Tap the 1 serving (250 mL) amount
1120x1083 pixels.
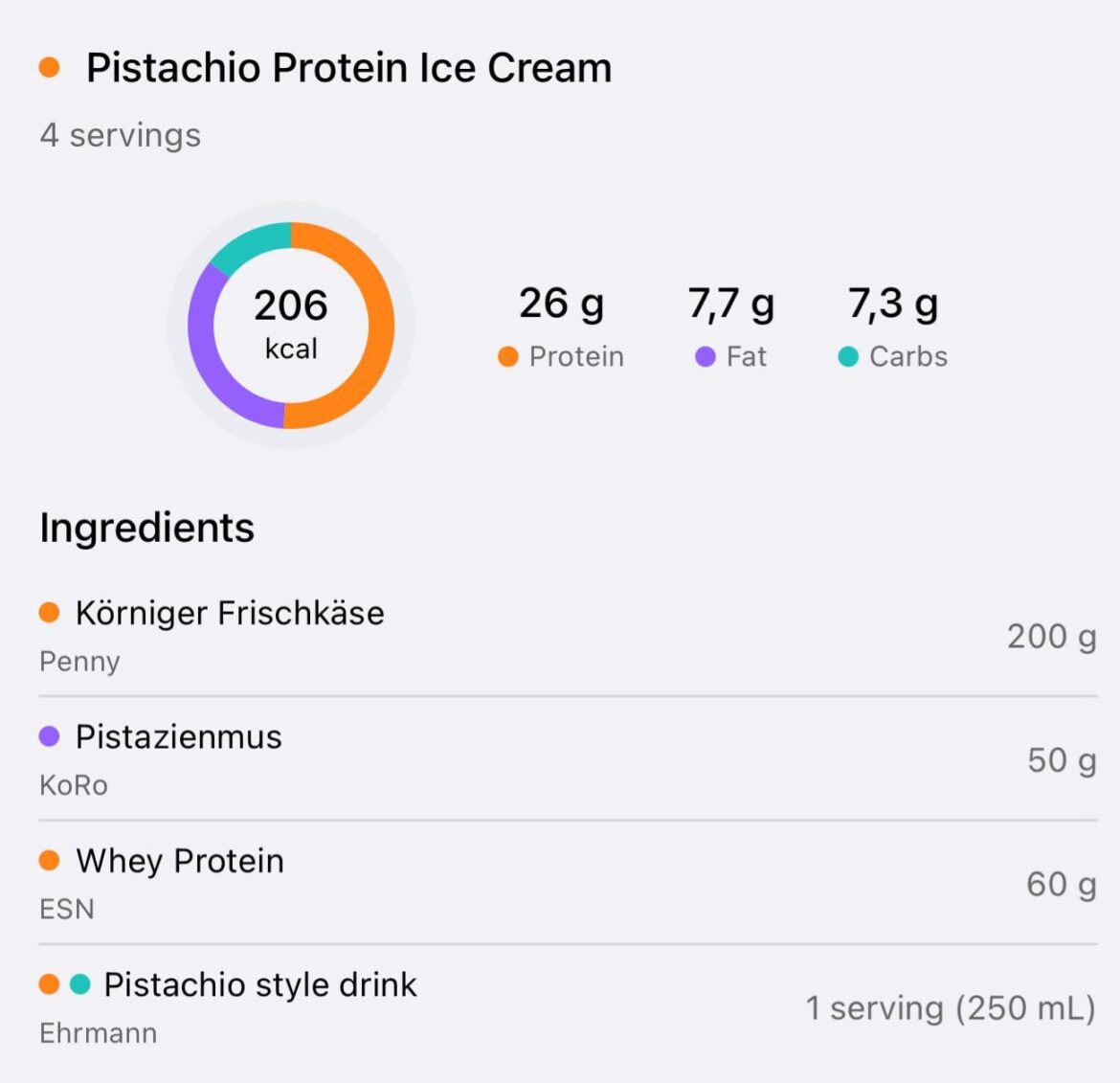(x=950, y=1008)
